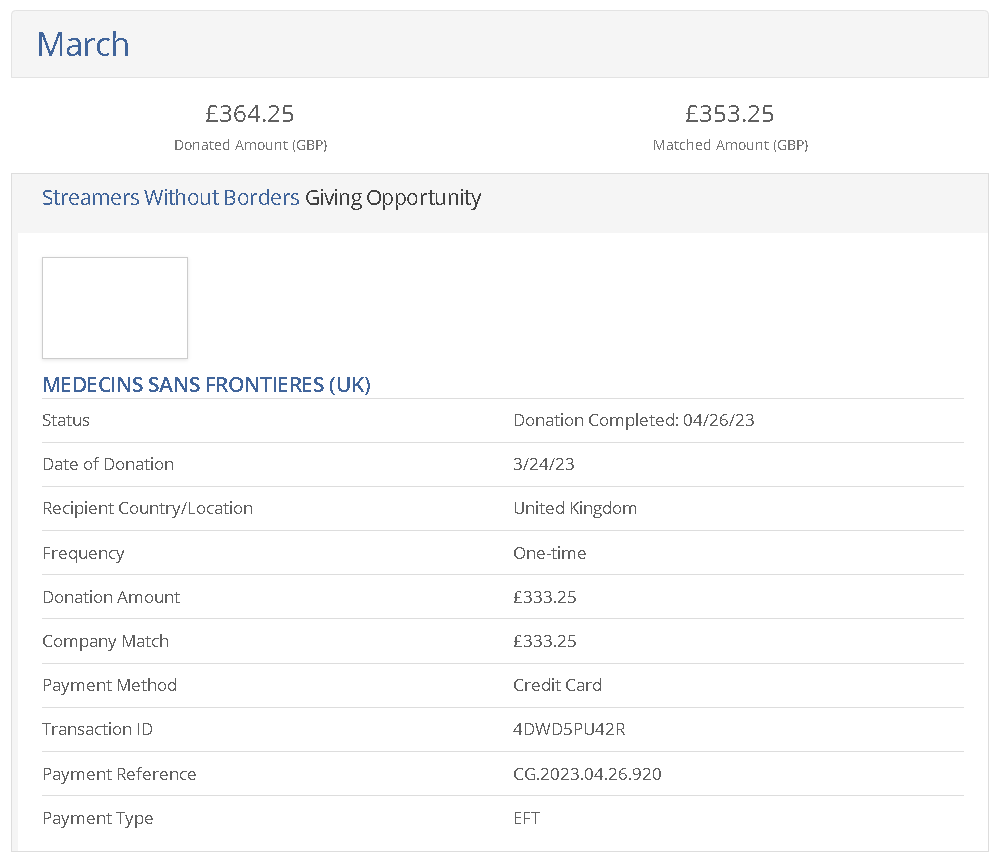Click the United Kingdom recipient location value

pyautogui.click(x=575, y=508)
